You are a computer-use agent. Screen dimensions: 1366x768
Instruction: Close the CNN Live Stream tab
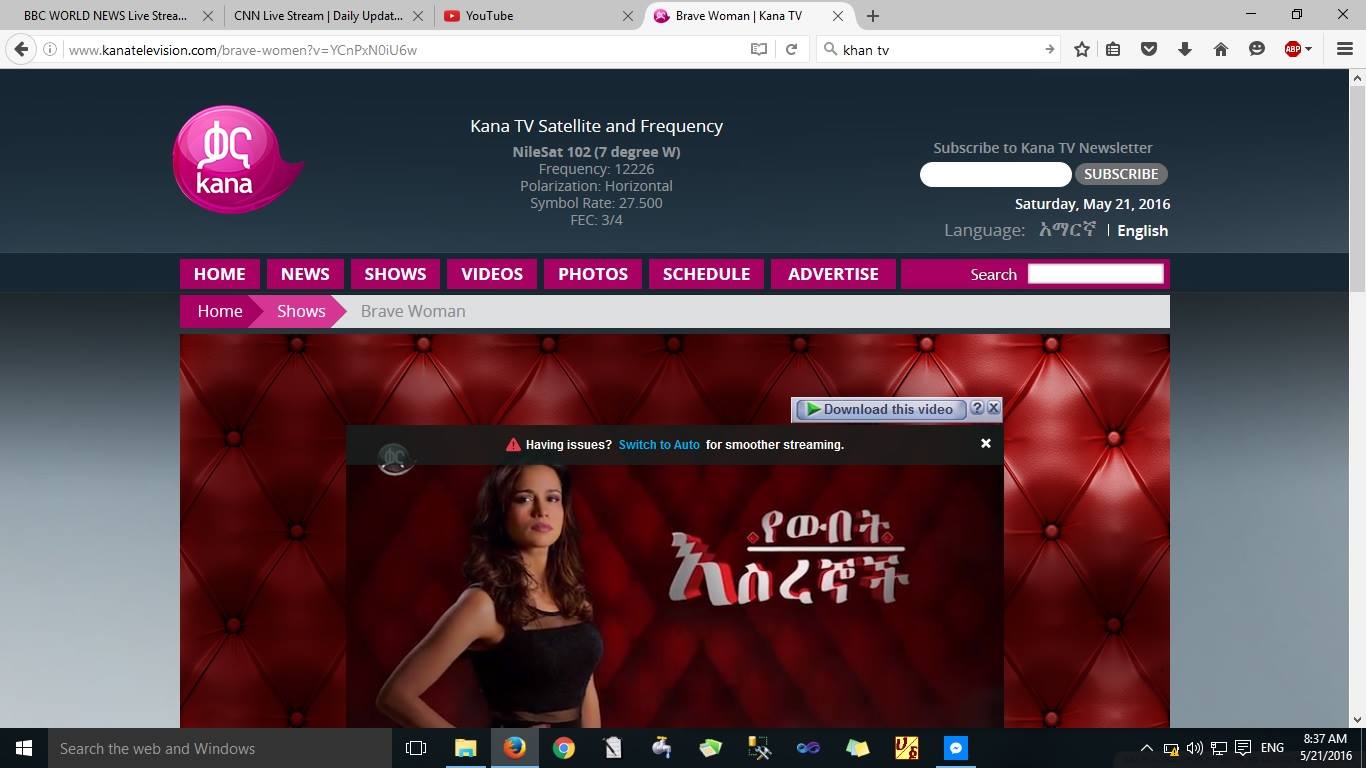point(417,16)
